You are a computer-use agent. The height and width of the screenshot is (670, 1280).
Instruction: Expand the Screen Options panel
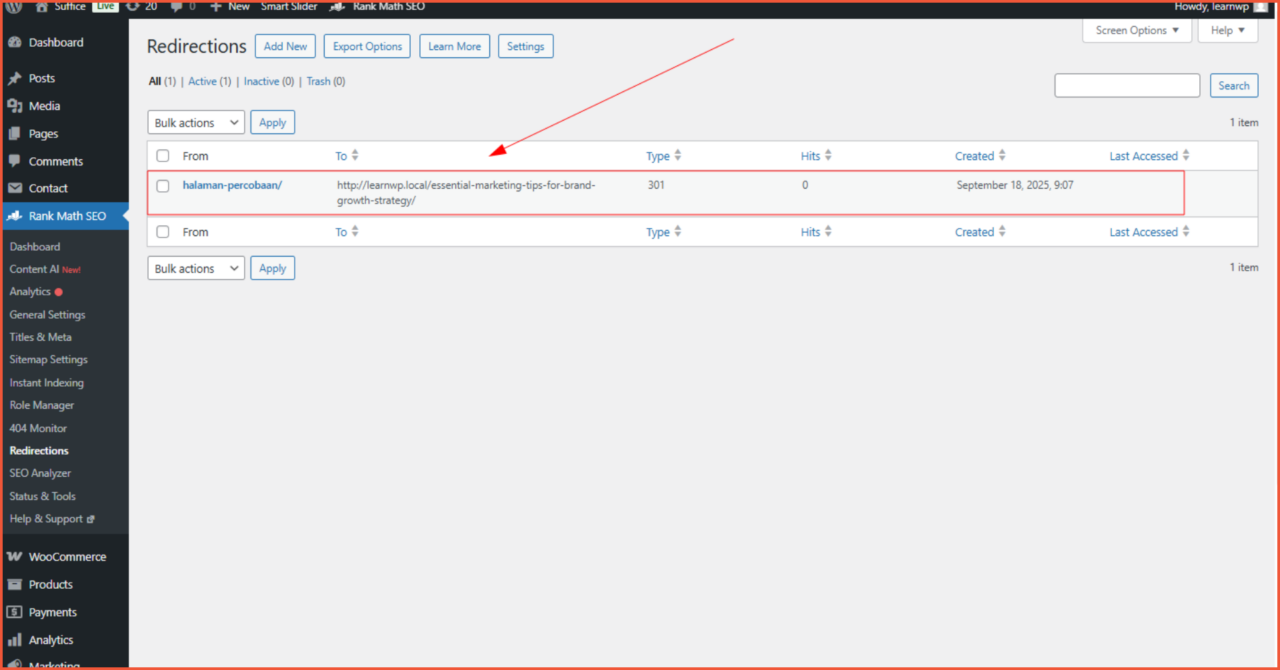tap(1136, 31)
